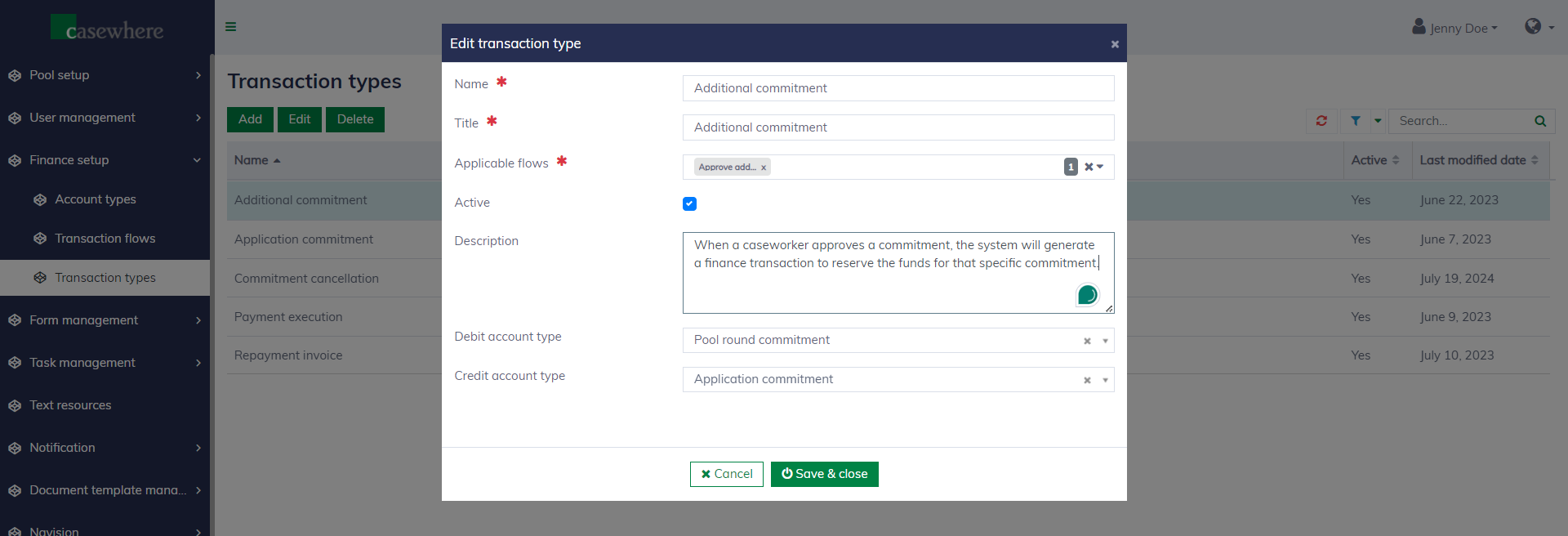Click the Save & close button
Screen dimensions: 1568x536
824,474
